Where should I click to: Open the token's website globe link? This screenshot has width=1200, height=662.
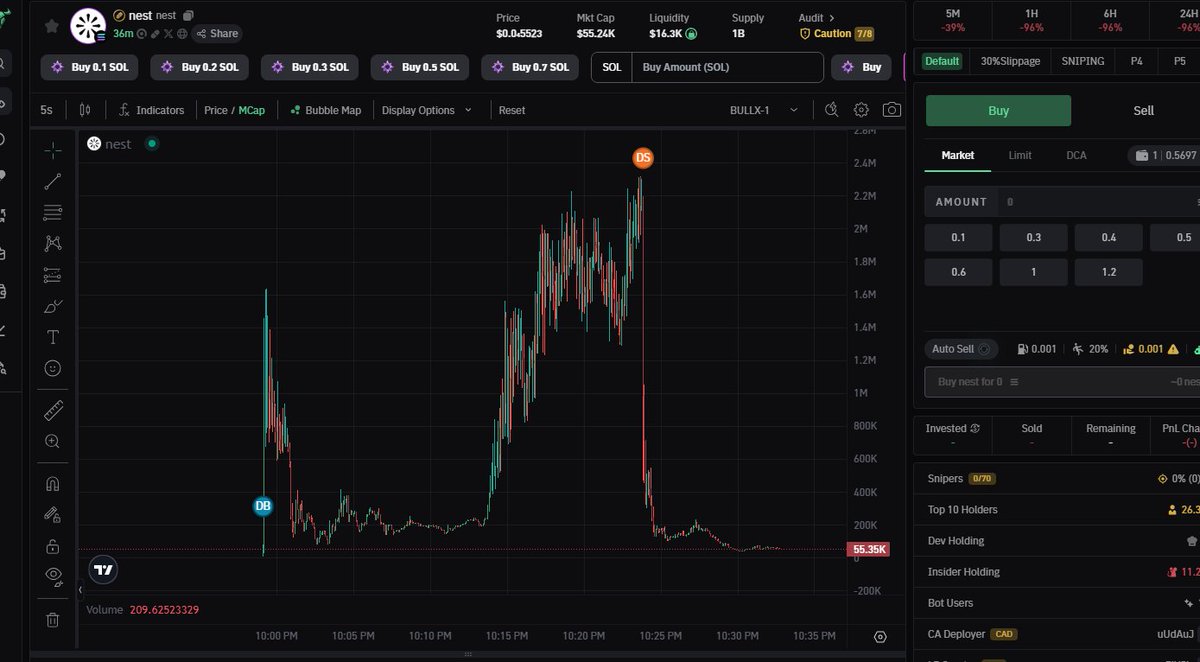coord(181,33)
